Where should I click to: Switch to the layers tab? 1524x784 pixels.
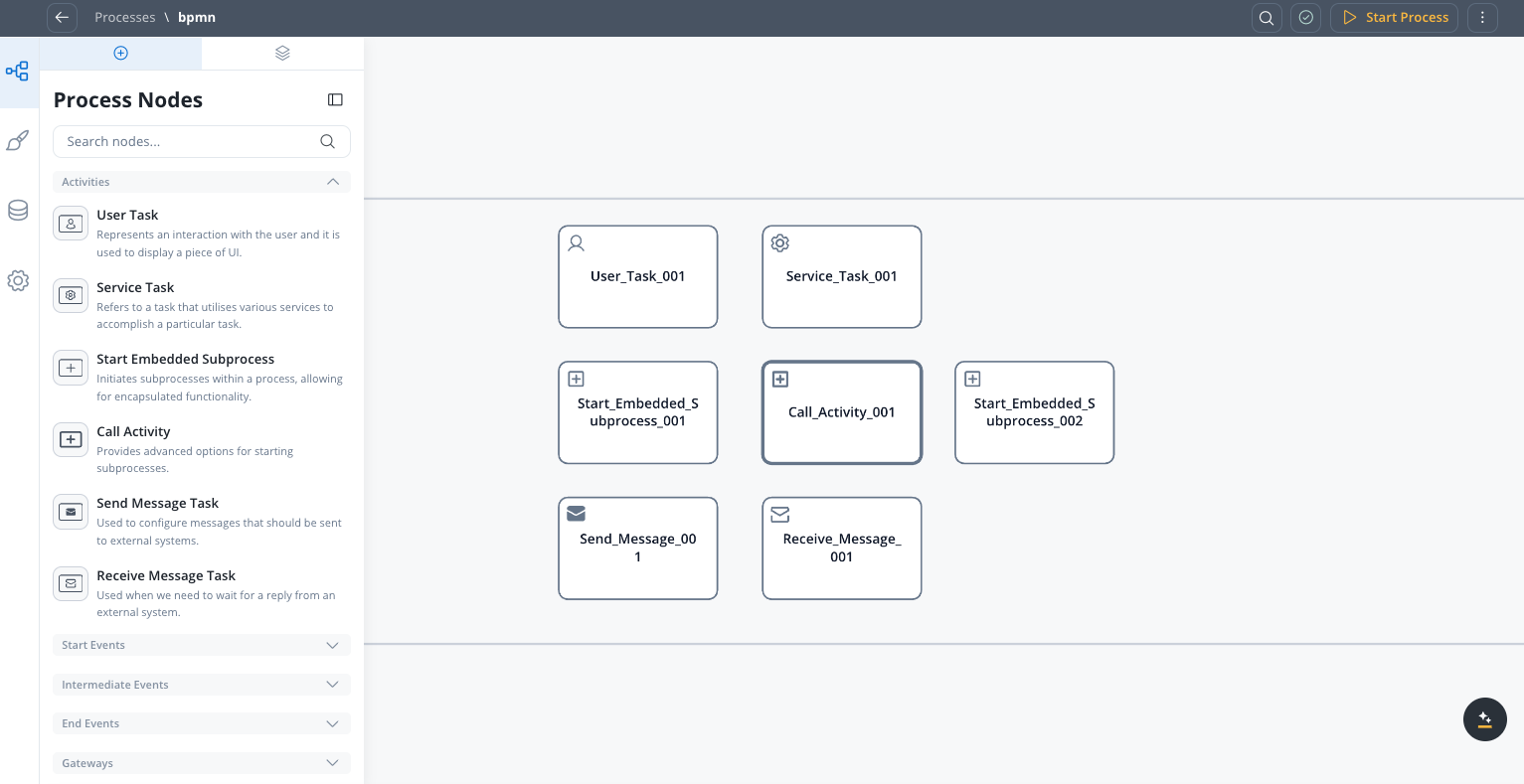pos(282,53)
